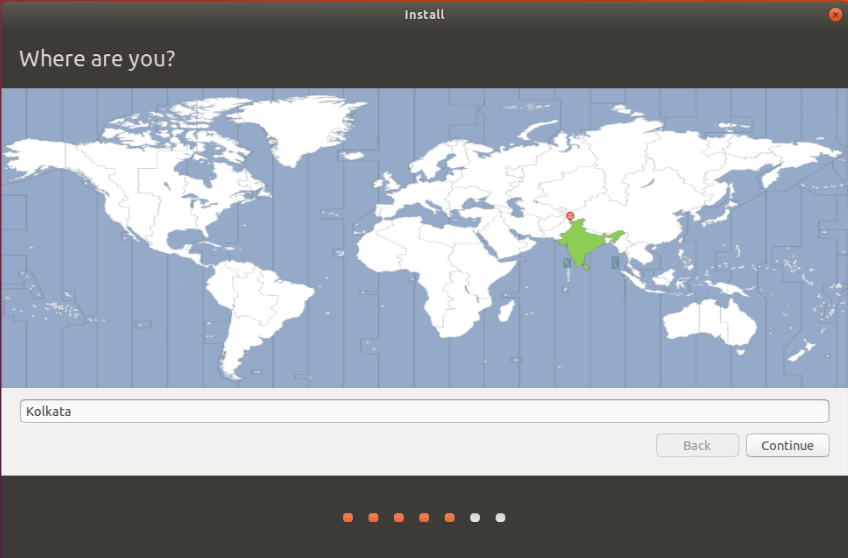The width and height of the screenshot is (848, 558).
Task: Focus the Kolkata location text field
Action: 424,411
